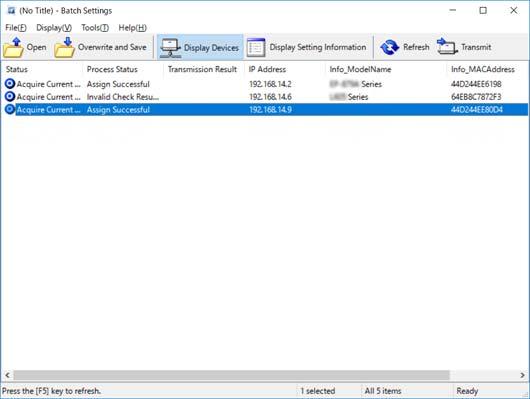Click the horizontal scrollbar right arrow
Viewport: 530px width, 399px height.
[x=523, y=375]
